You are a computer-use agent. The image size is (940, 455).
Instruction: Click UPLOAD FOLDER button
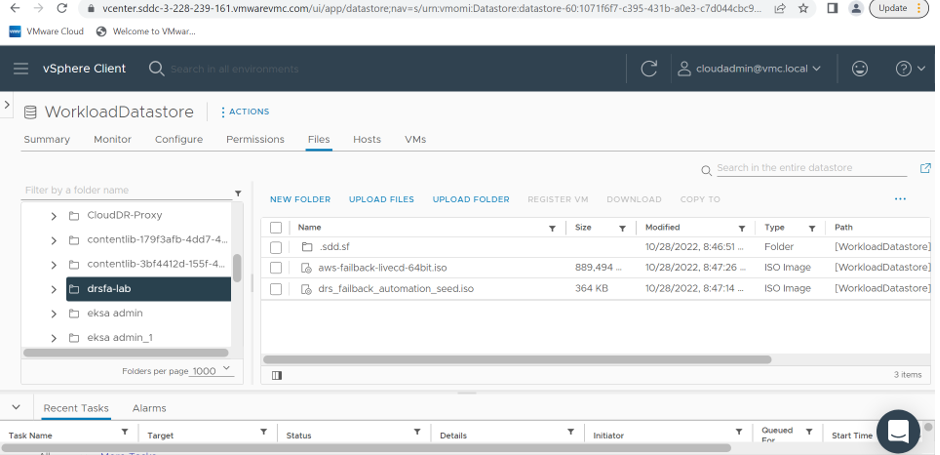[471, 199]
